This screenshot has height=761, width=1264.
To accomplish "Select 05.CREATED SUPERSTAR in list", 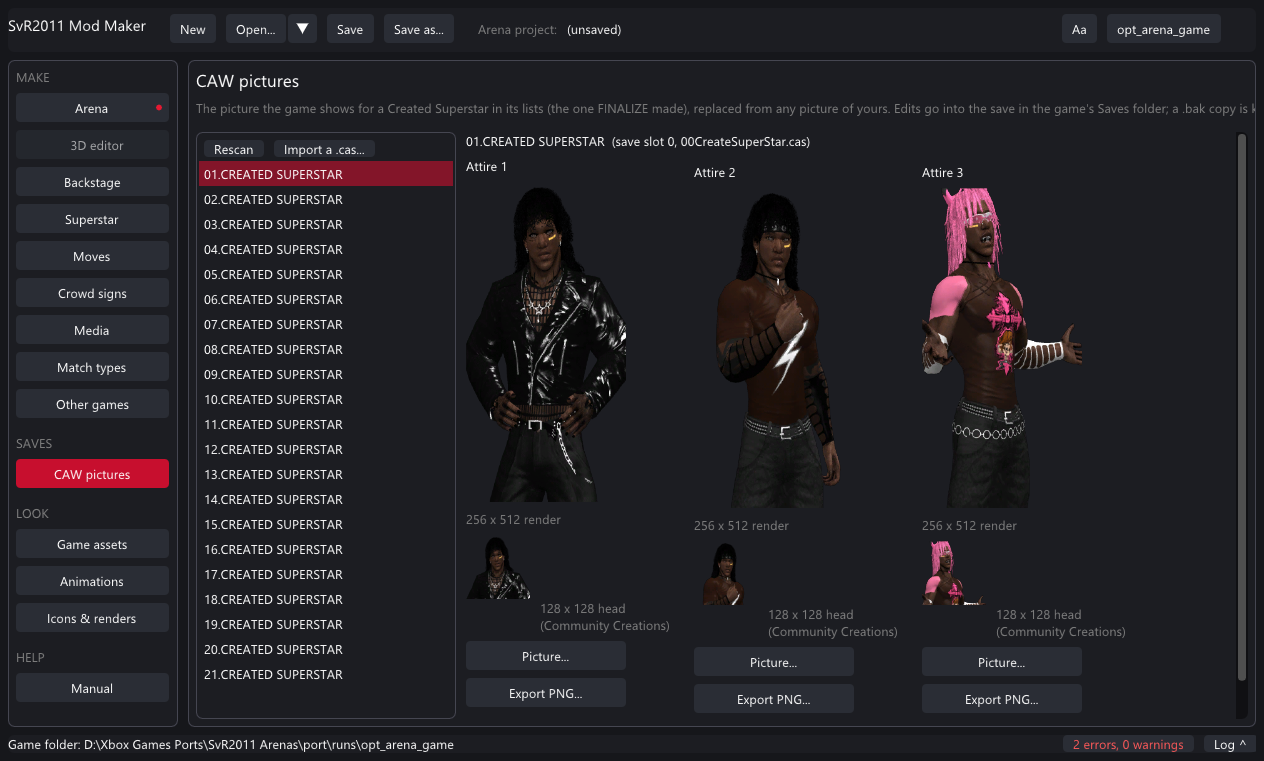I will click(326, 274).
